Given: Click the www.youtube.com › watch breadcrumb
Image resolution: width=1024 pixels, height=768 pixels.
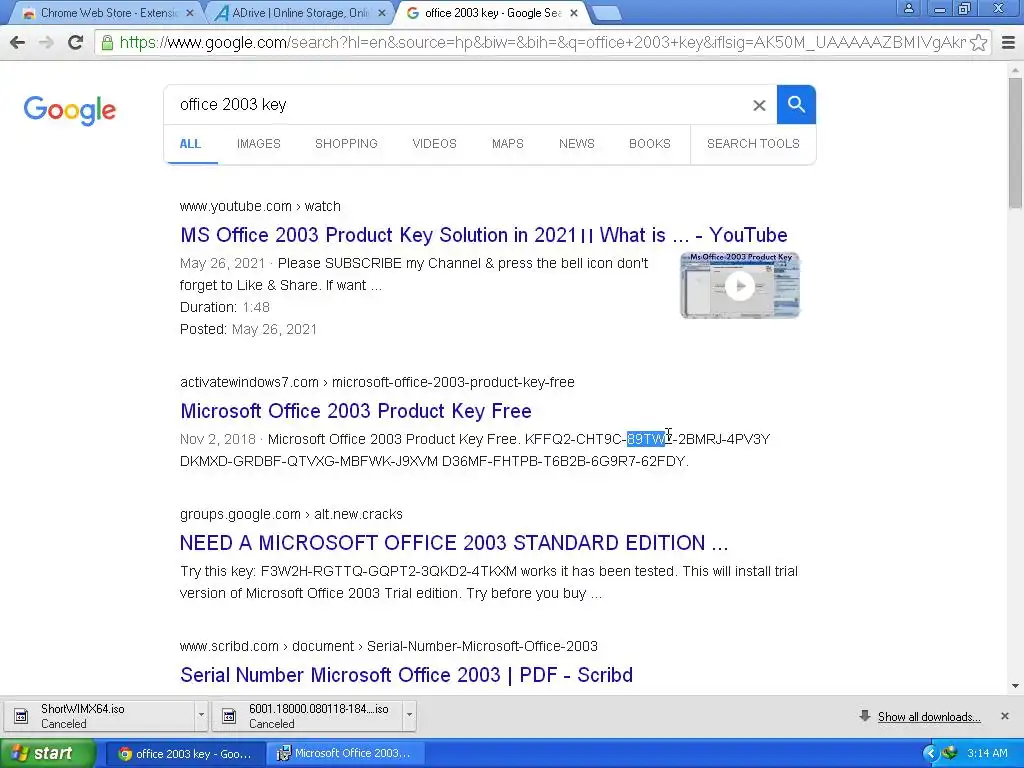Looking at the screenshot, I should click(x=260, y=206).
